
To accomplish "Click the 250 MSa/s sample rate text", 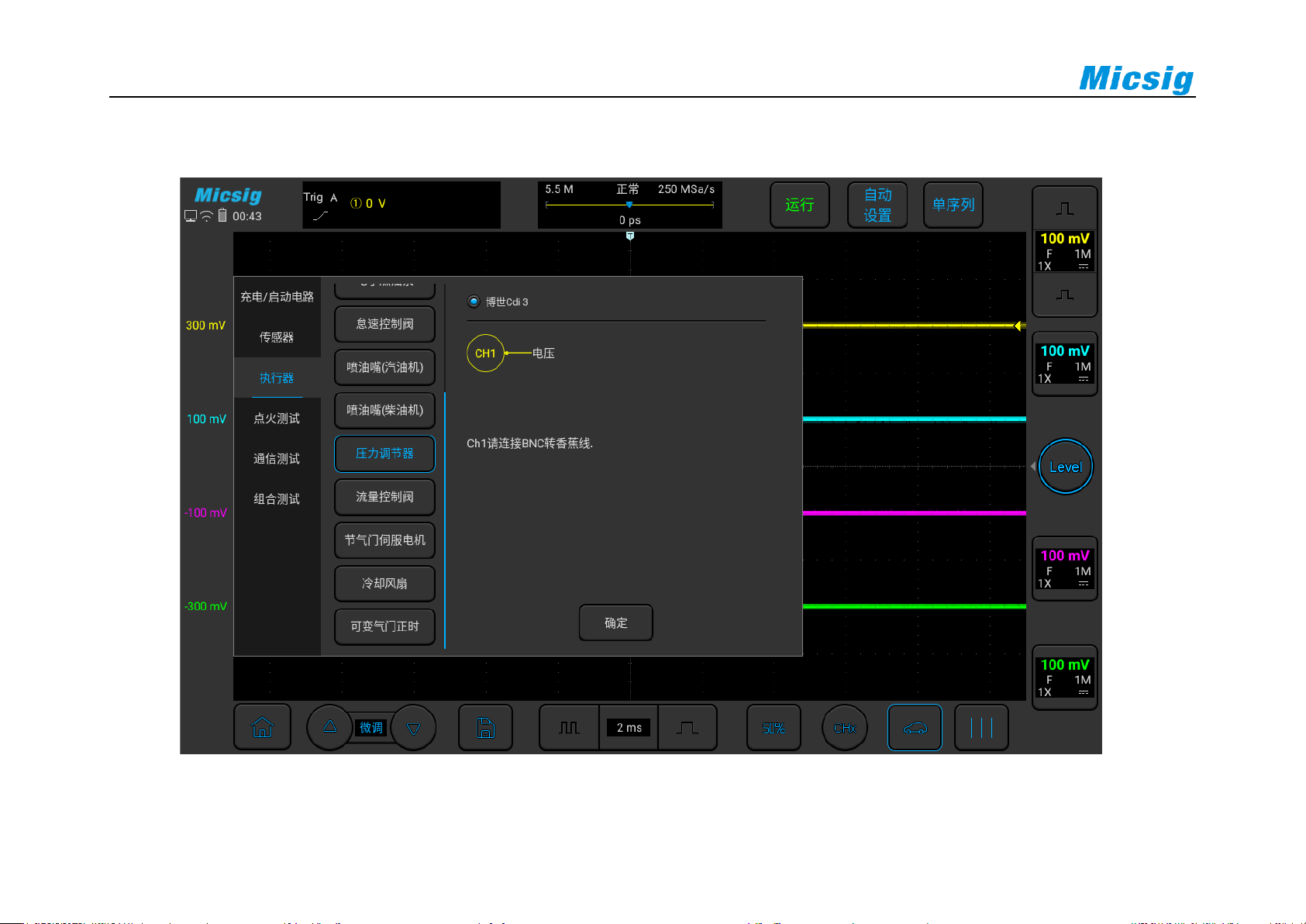I will tap(686, 189).
